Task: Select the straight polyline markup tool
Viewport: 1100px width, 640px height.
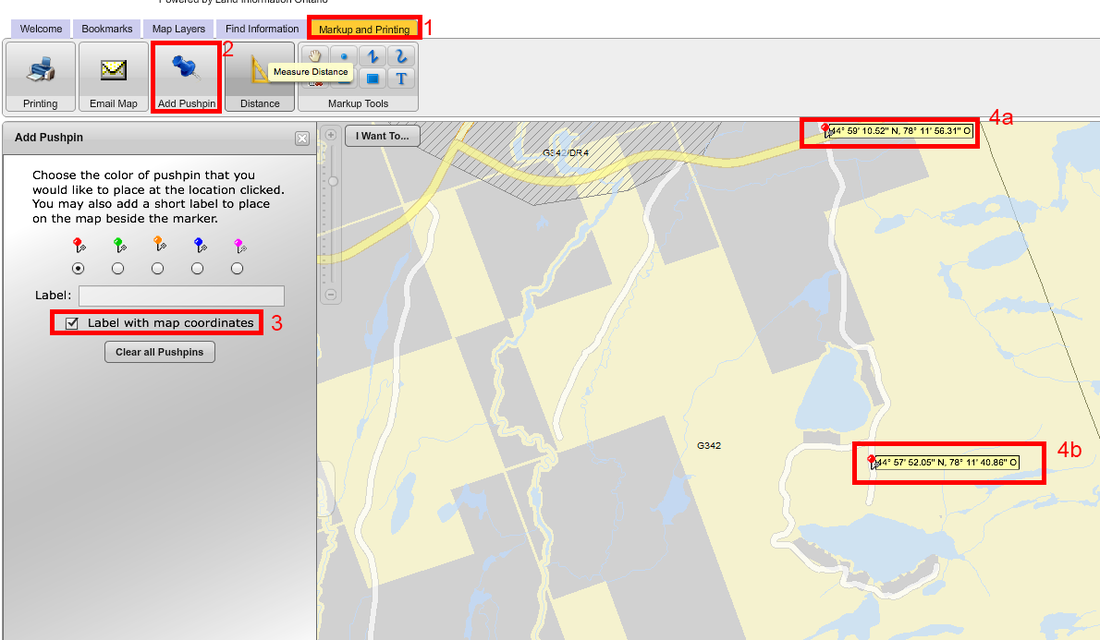Action: point(373,55)
